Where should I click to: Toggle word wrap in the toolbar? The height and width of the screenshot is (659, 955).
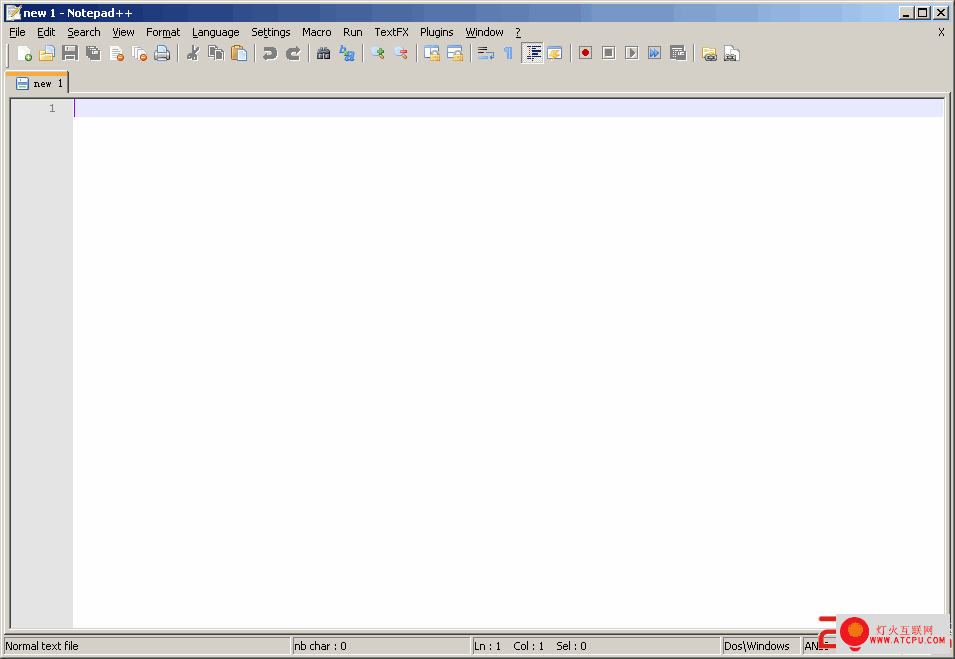click(x=485, y=54)
